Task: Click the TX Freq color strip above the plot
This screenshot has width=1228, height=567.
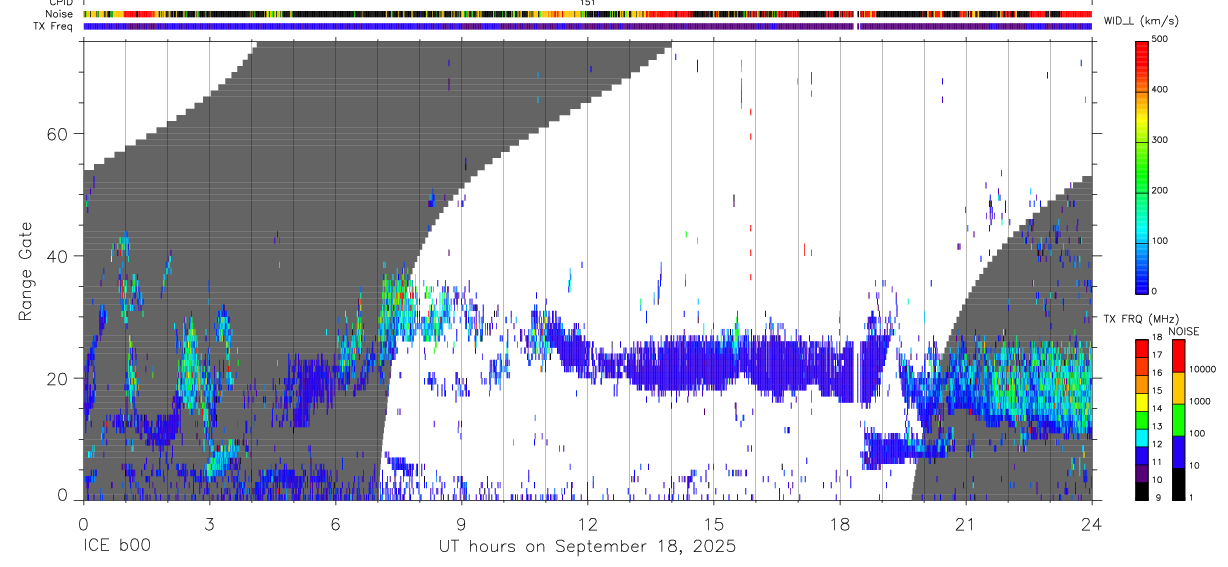Action: click(x=587, y=26)
